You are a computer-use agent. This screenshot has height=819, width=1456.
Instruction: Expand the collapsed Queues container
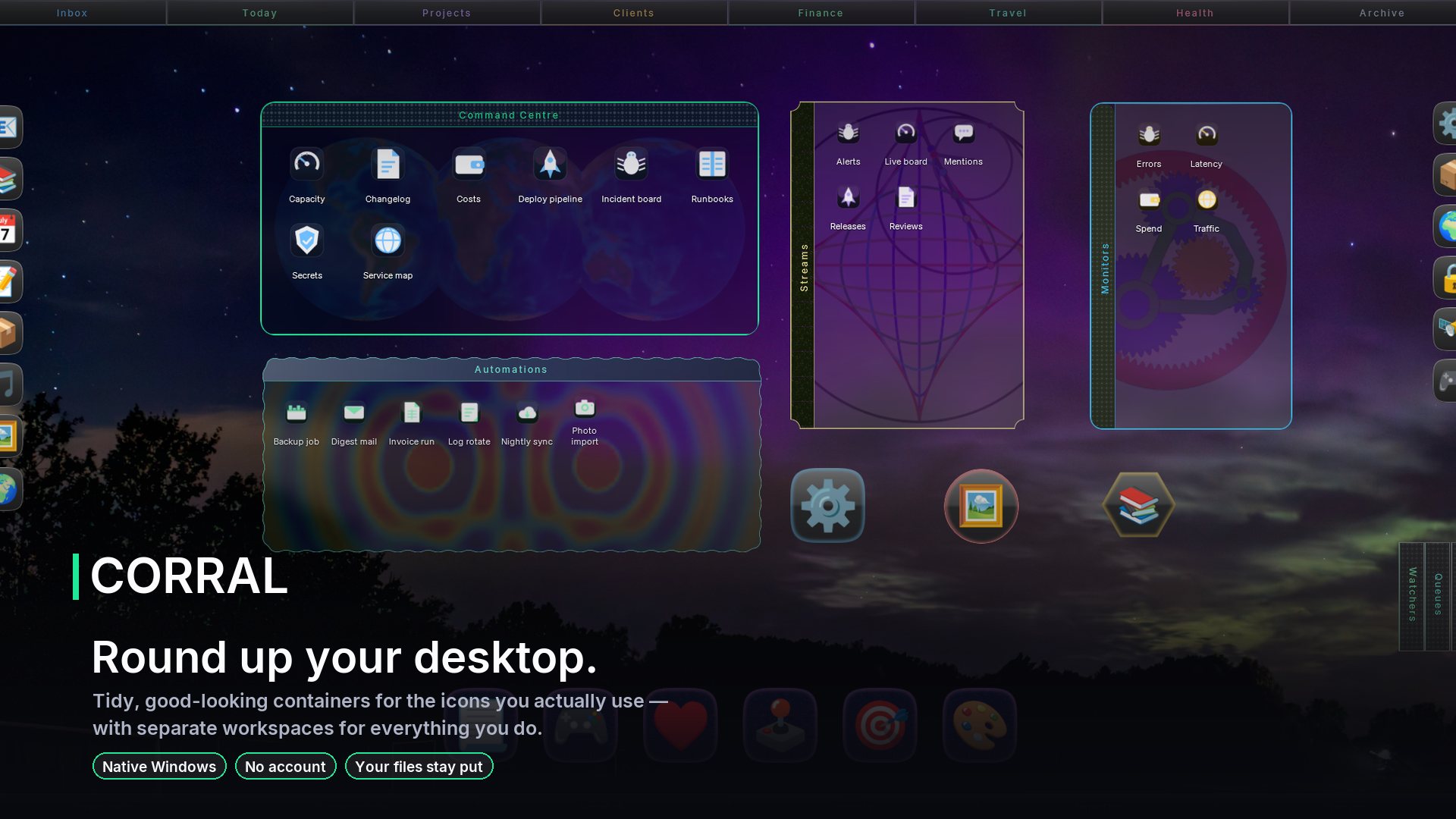point(1438,596)
